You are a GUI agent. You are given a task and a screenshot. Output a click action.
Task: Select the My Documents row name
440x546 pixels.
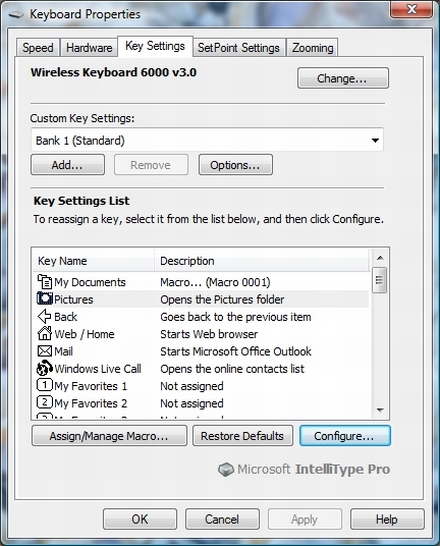(x=90, y=282)
